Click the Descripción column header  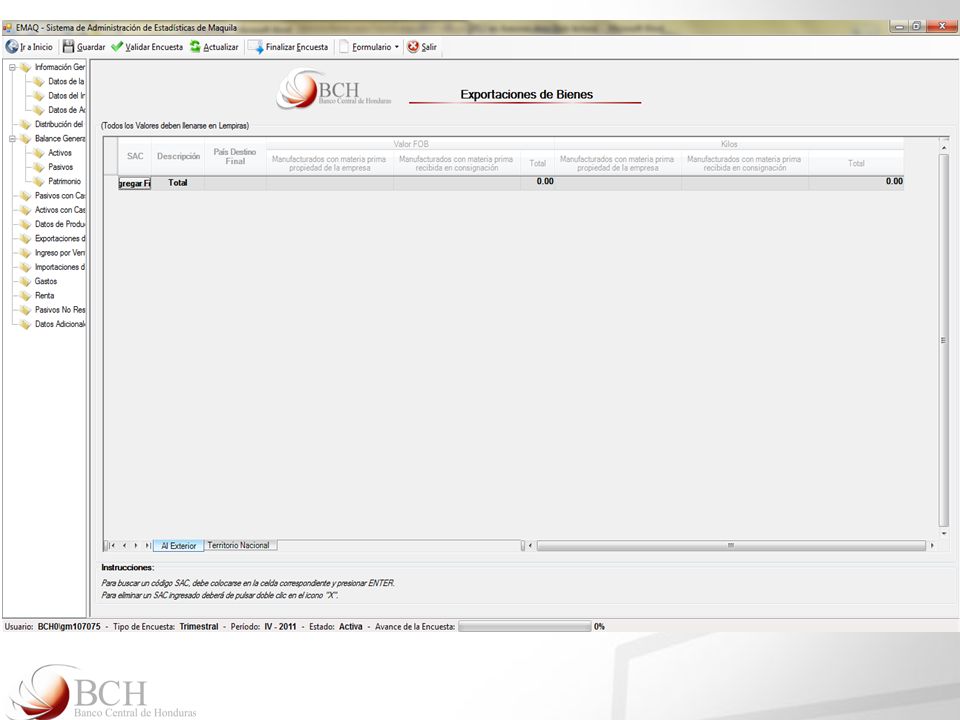coord(178,157)
